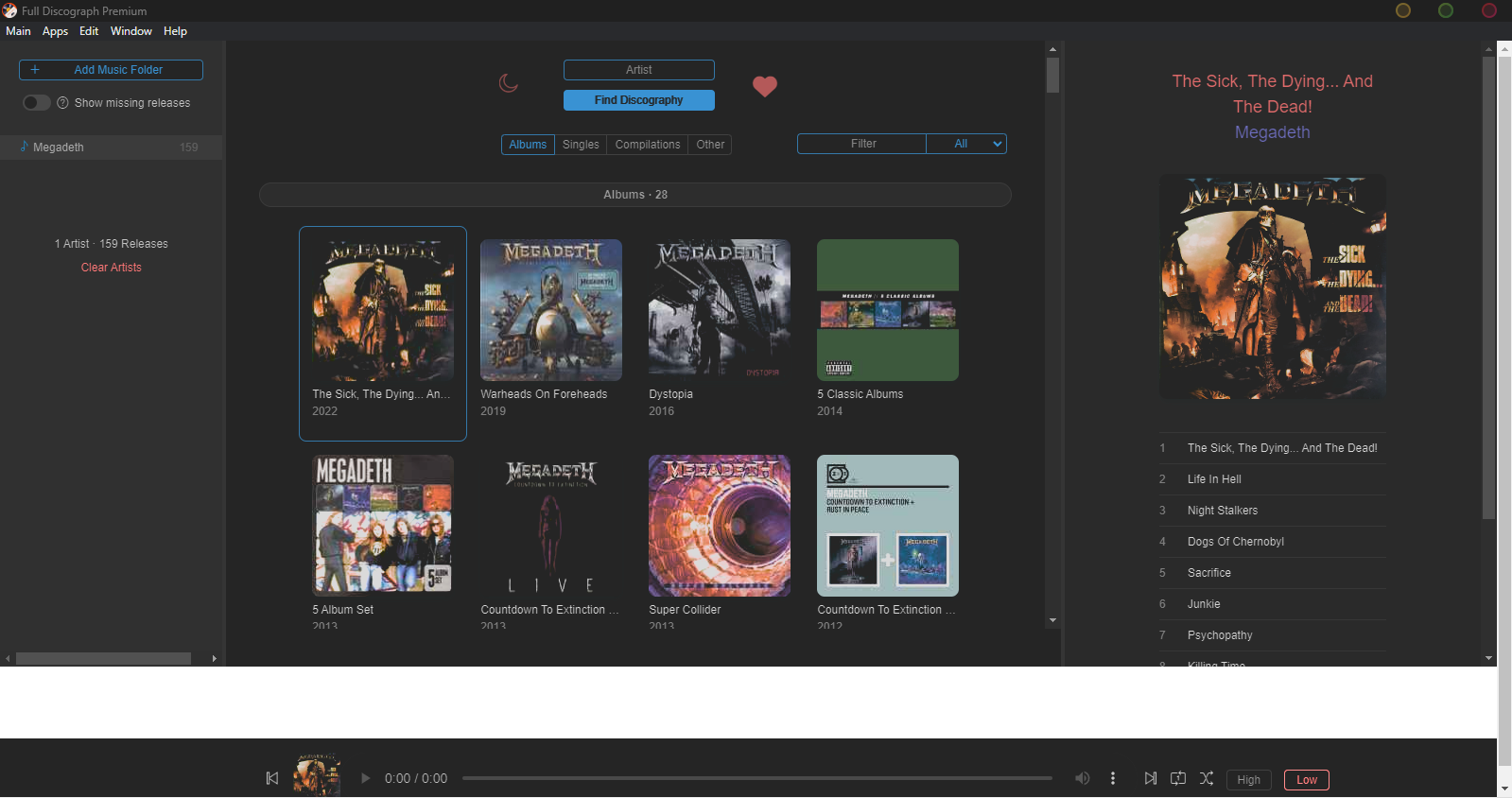The image size is (1512, 798).
Task: Select Megadeth artist in sidebar
Action: click(59, 147)
